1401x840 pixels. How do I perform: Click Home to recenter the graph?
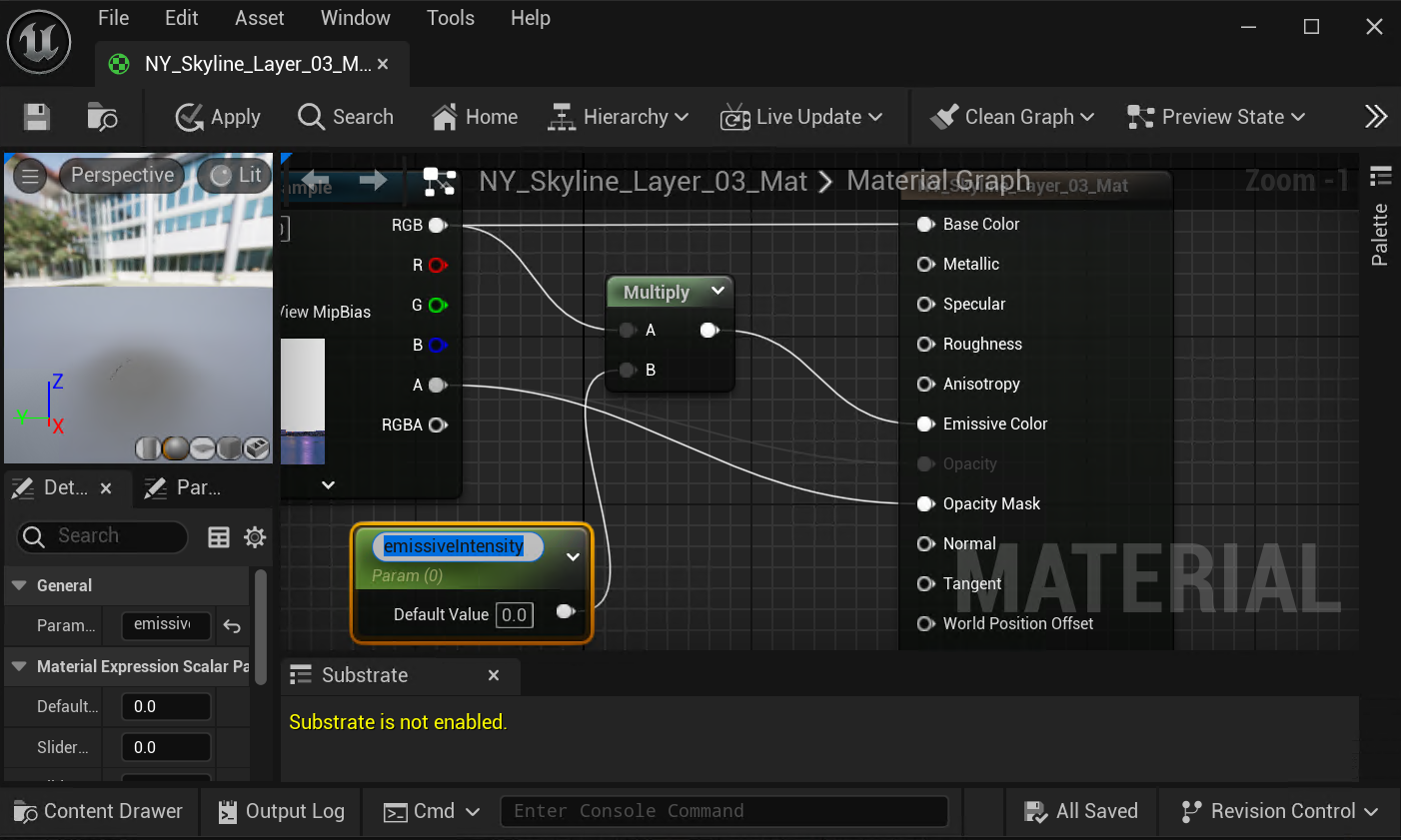pos(475,117)
